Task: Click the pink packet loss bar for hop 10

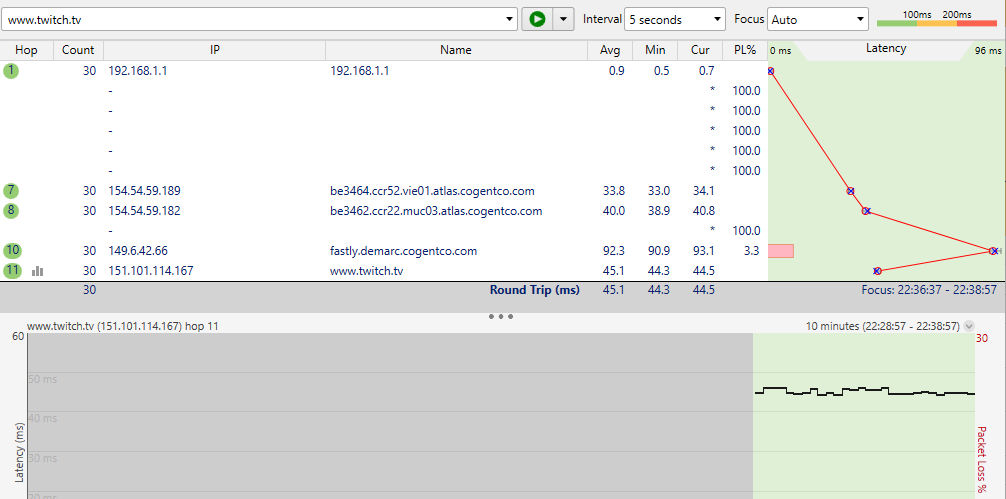Action: [781, 251]
